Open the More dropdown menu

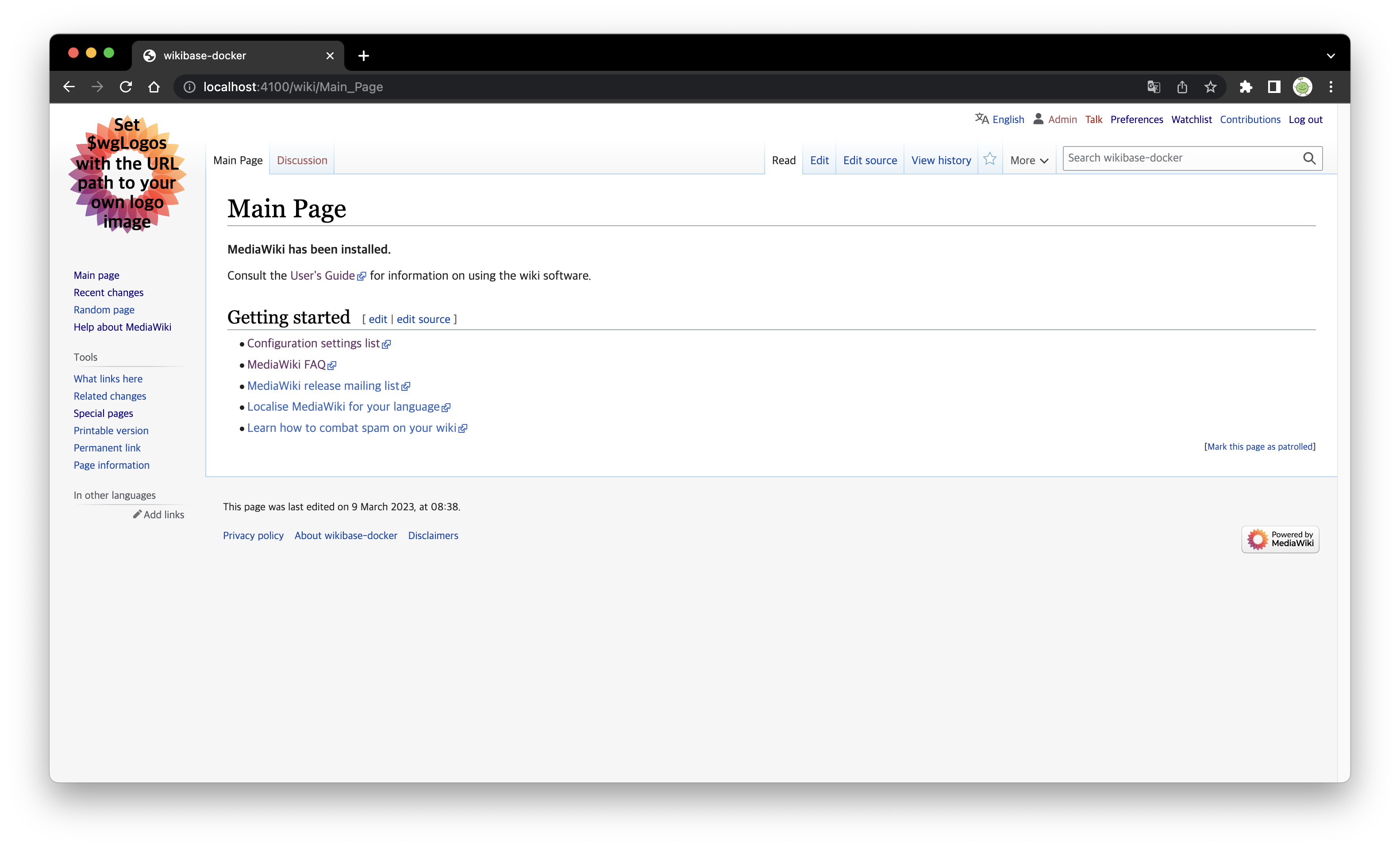(1028, 160)
